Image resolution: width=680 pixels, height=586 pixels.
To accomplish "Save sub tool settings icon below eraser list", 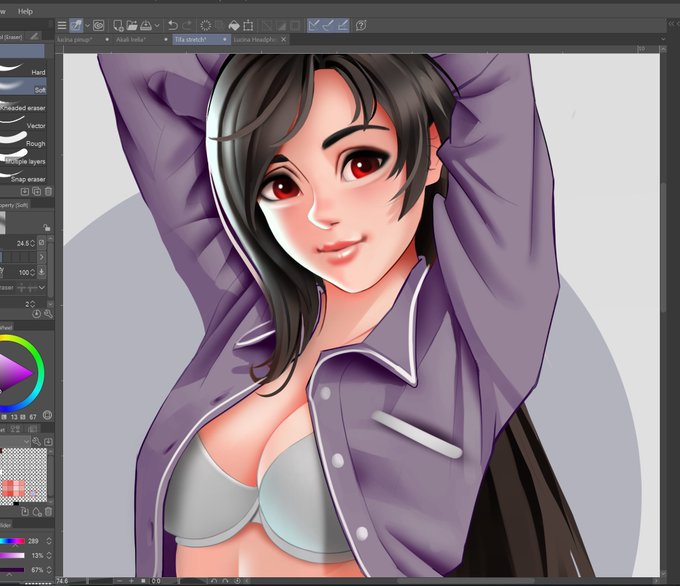I will click(x=25, y=191).
